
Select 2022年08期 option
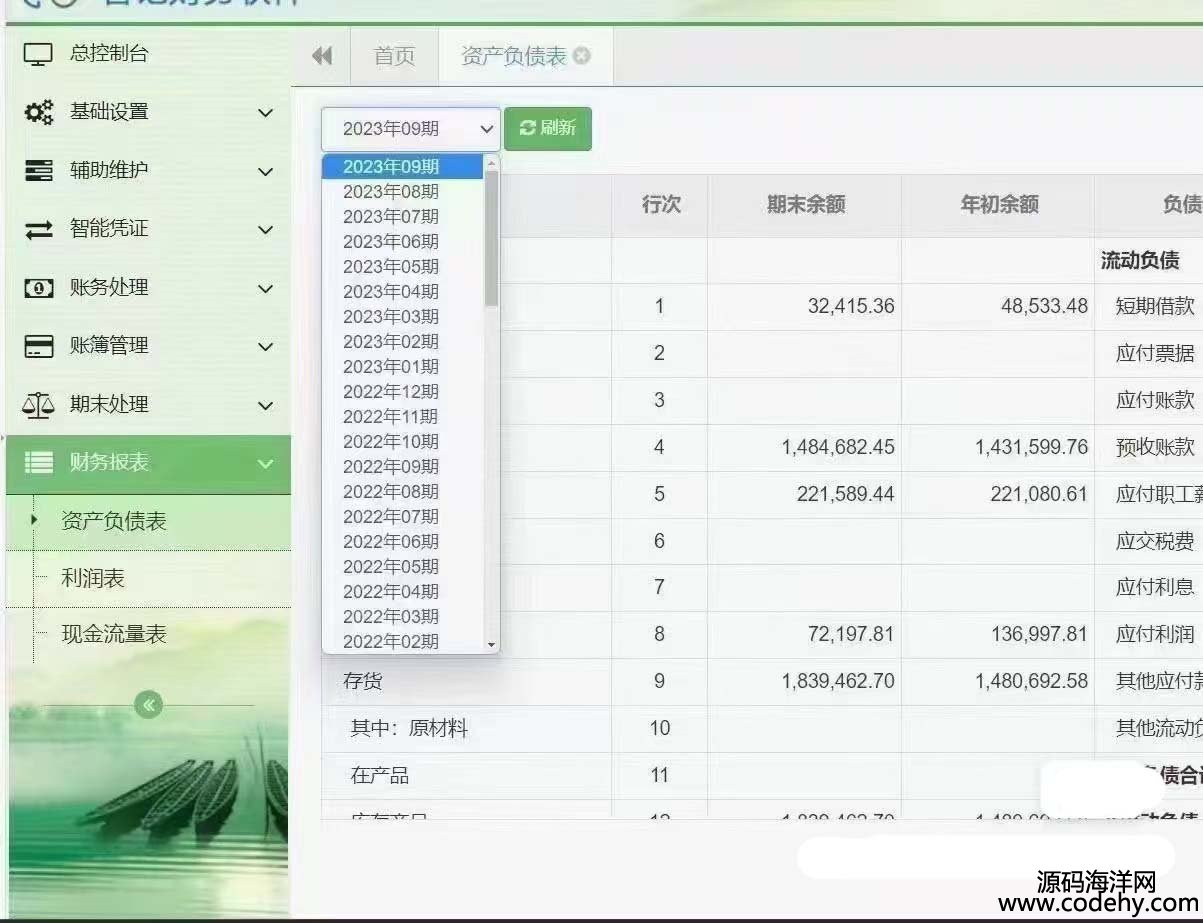(x=403, y=491)
